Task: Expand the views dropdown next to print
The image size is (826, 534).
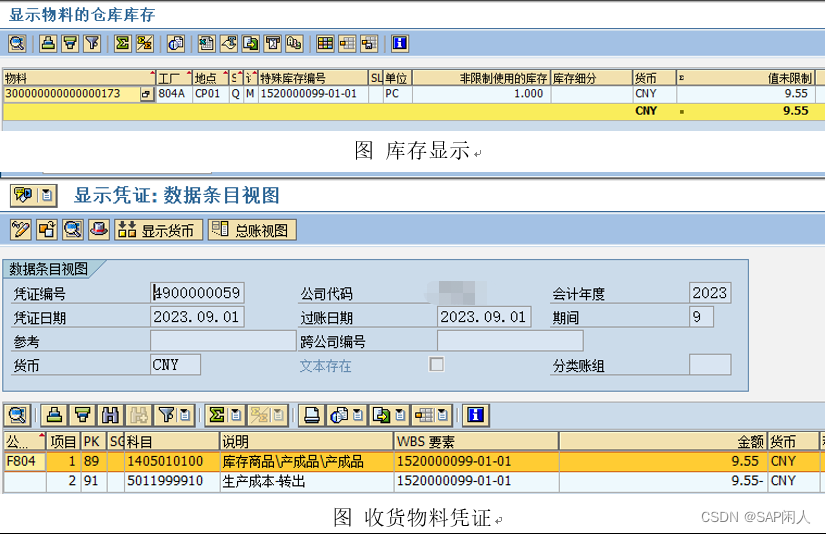Action: (x=358, y=416)
